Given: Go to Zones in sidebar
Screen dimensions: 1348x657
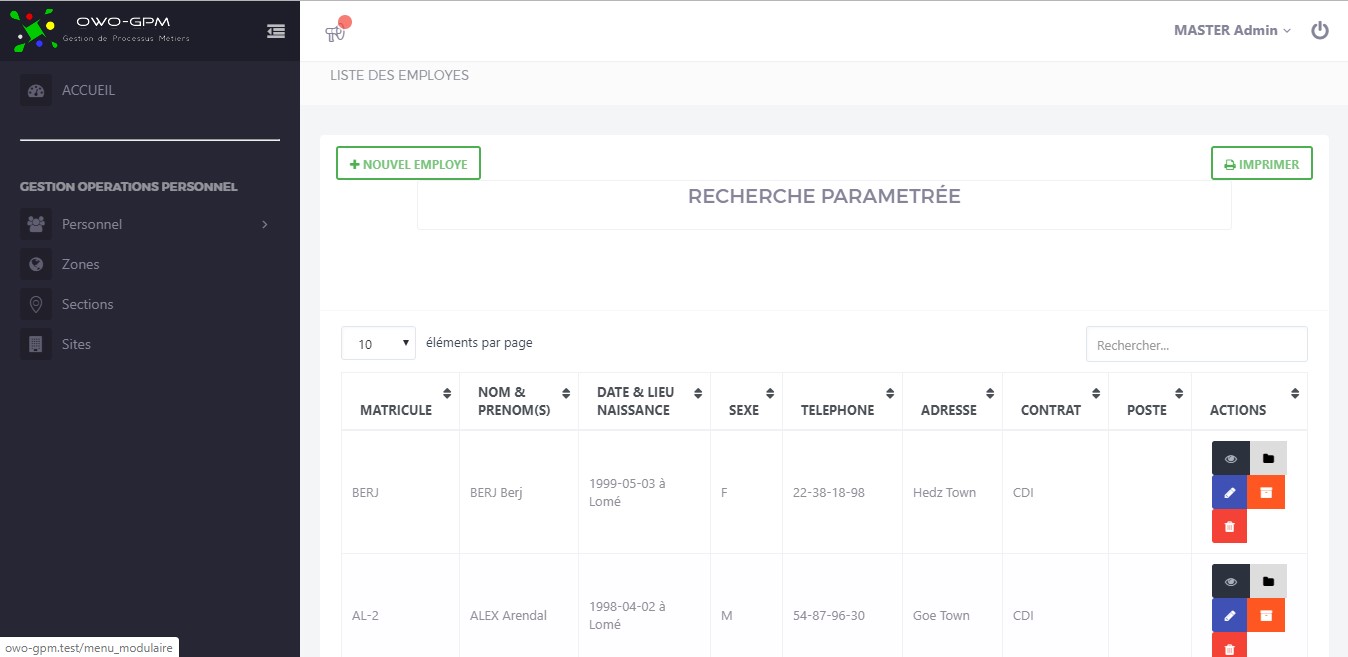Looking at the screenshot, I should click(x=80, y=264).
